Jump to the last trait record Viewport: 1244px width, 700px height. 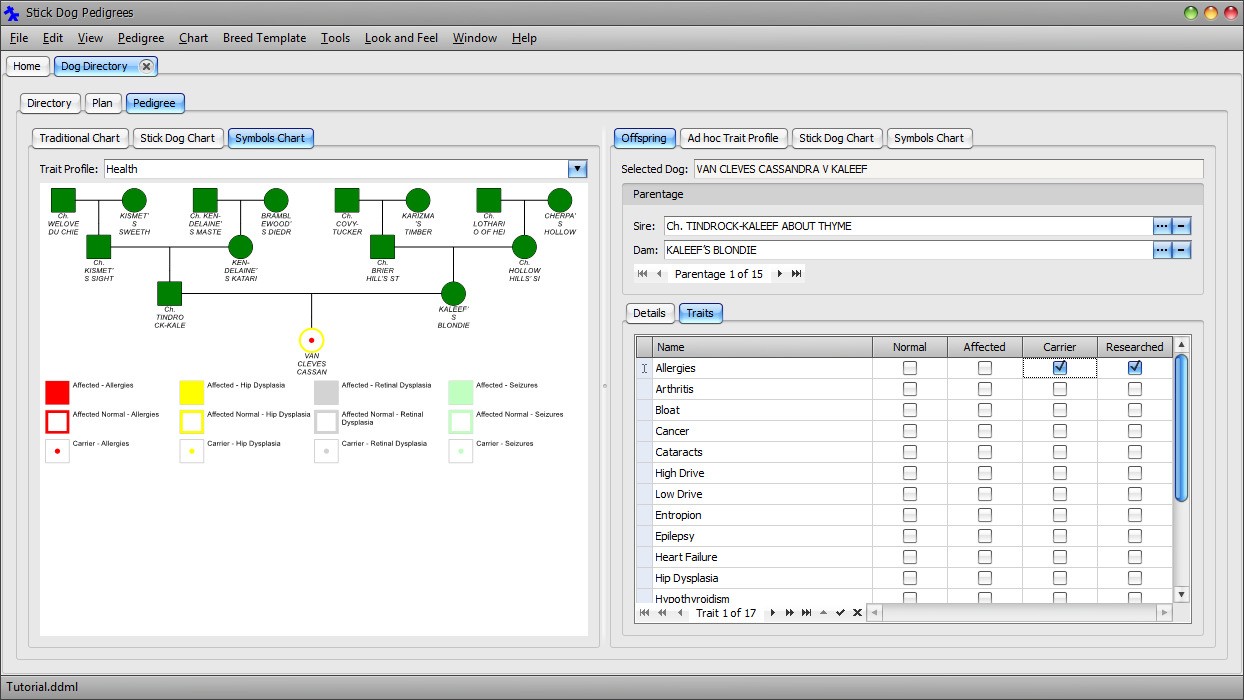pyautogui.click(x=806, y=613)
